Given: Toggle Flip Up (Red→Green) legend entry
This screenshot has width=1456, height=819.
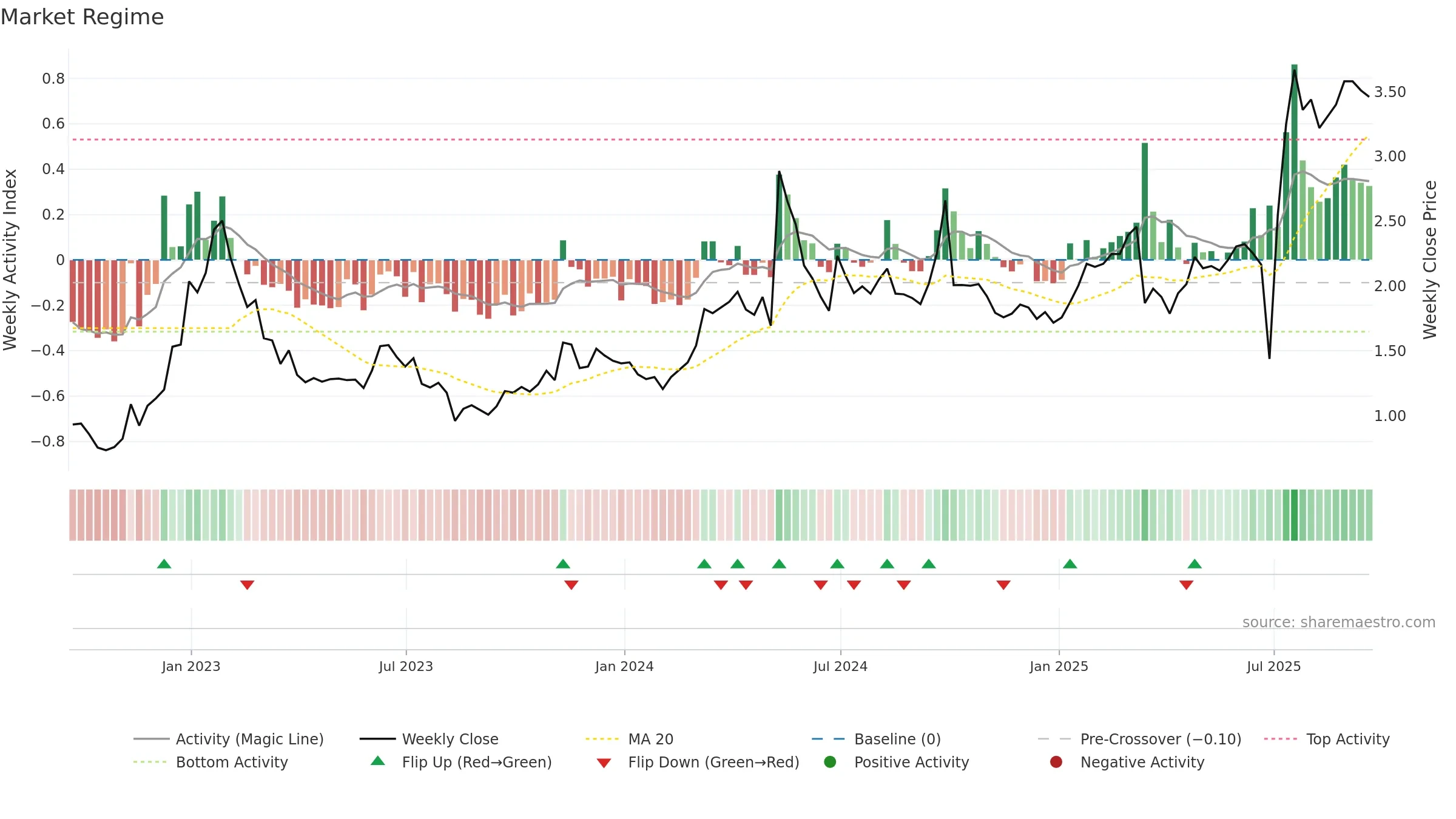Looking at the screenshot, I should tap(461, 762).
